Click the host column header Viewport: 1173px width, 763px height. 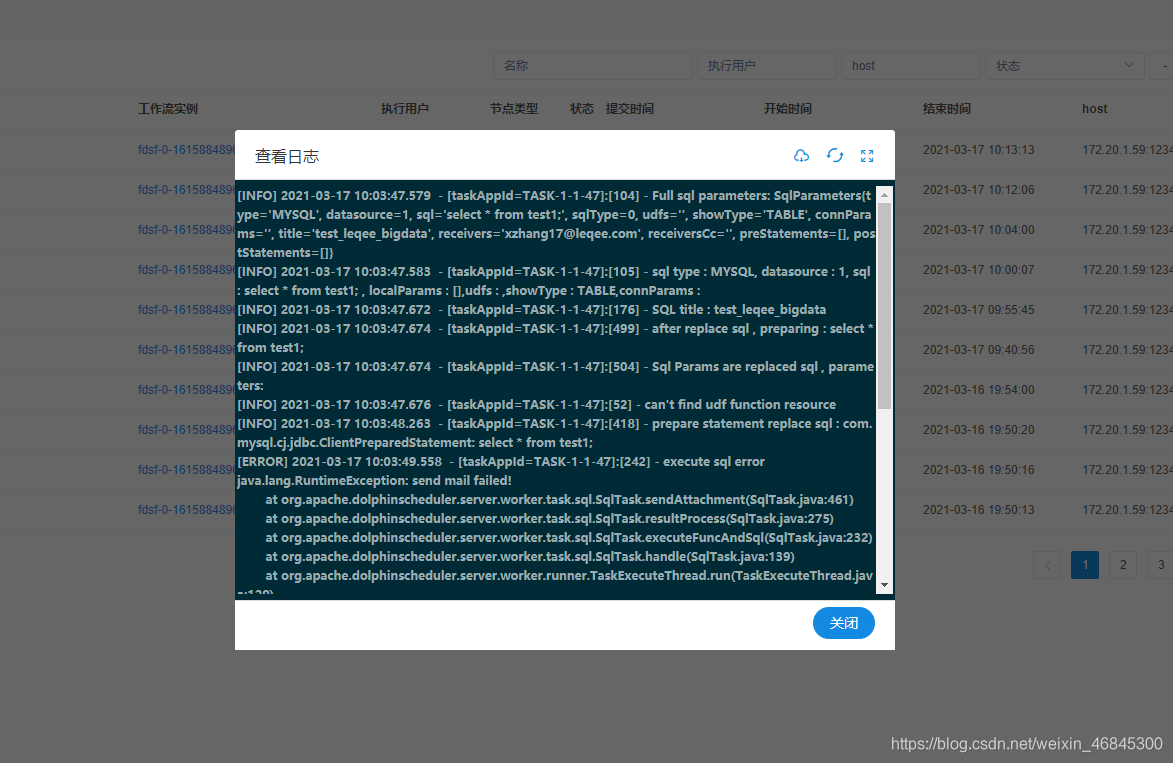pyautogui.click(x=1094, y=109)
